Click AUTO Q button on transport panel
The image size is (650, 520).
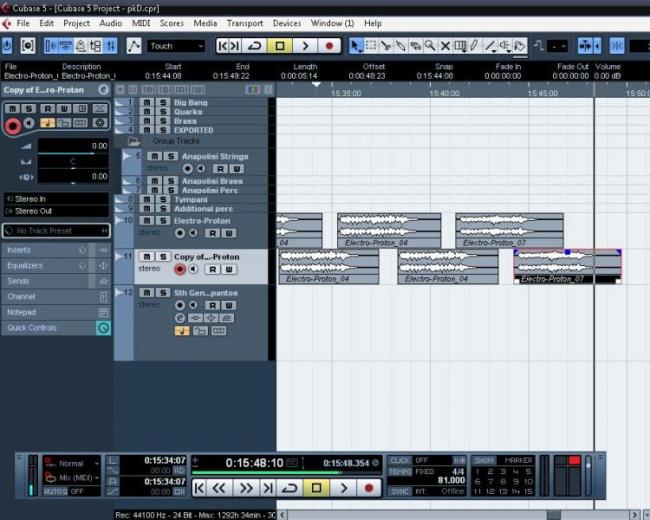[56, 491]
